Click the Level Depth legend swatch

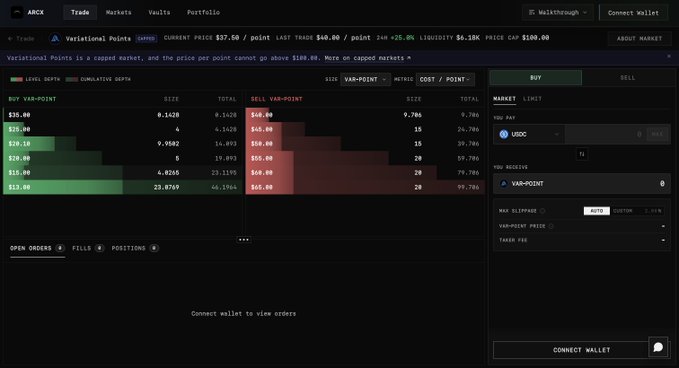click(x=16, y=80)
